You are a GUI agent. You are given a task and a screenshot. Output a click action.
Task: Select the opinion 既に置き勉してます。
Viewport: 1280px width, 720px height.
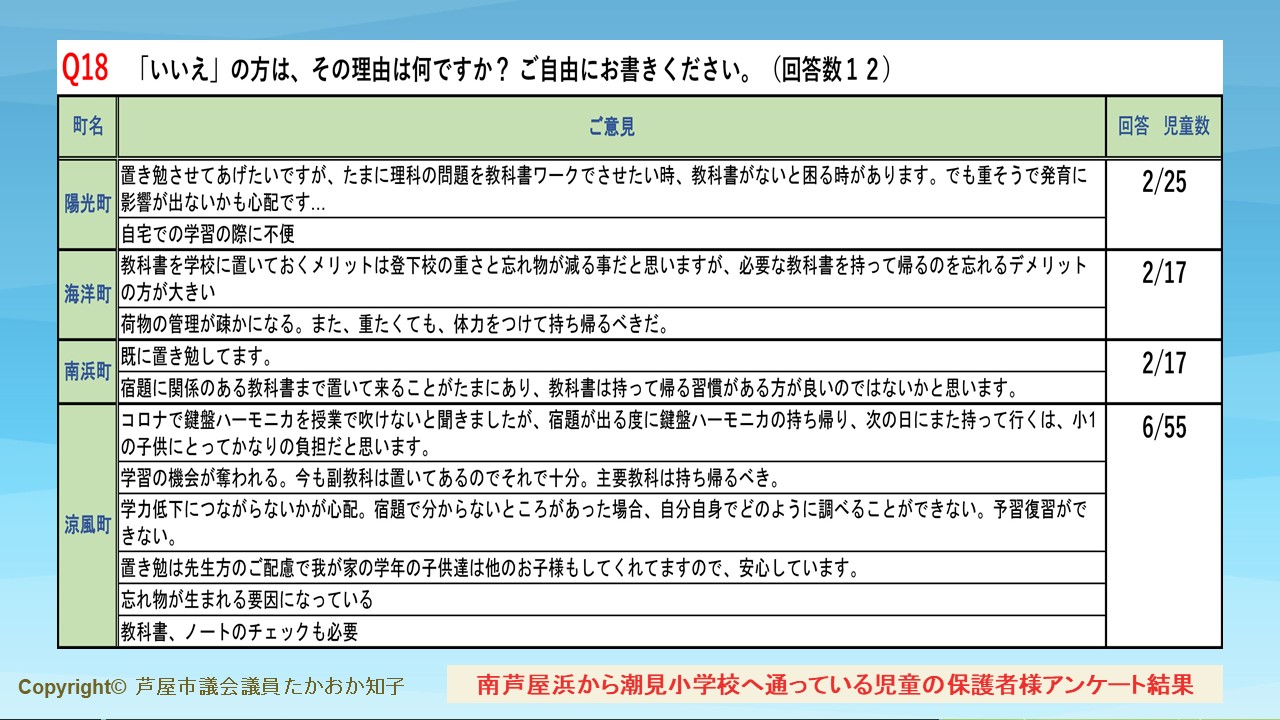pyautogui.click(x=611, y=356)
